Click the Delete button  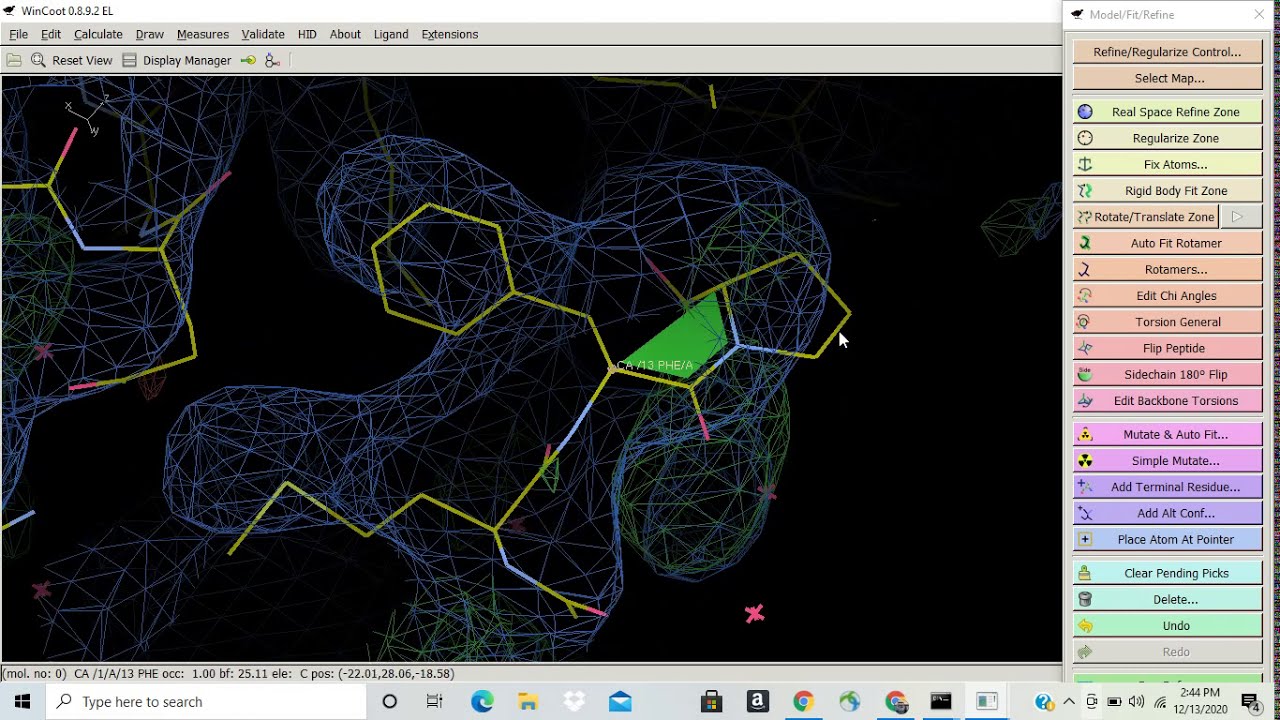click(x=1167, y=599)
